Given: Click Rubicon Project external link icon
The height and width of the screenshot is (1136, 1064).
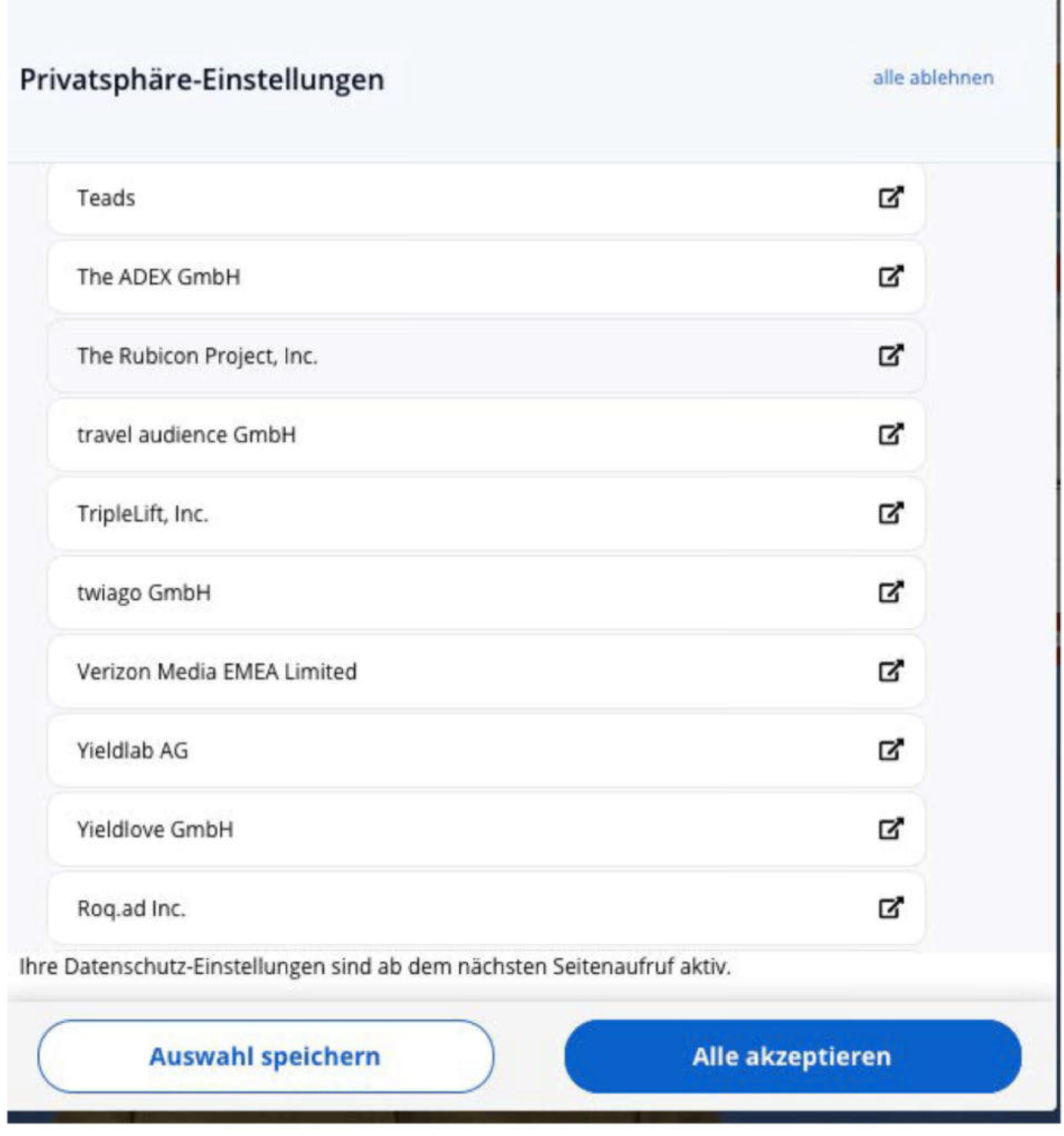Looking at the screenshot, I should (890, 355).
